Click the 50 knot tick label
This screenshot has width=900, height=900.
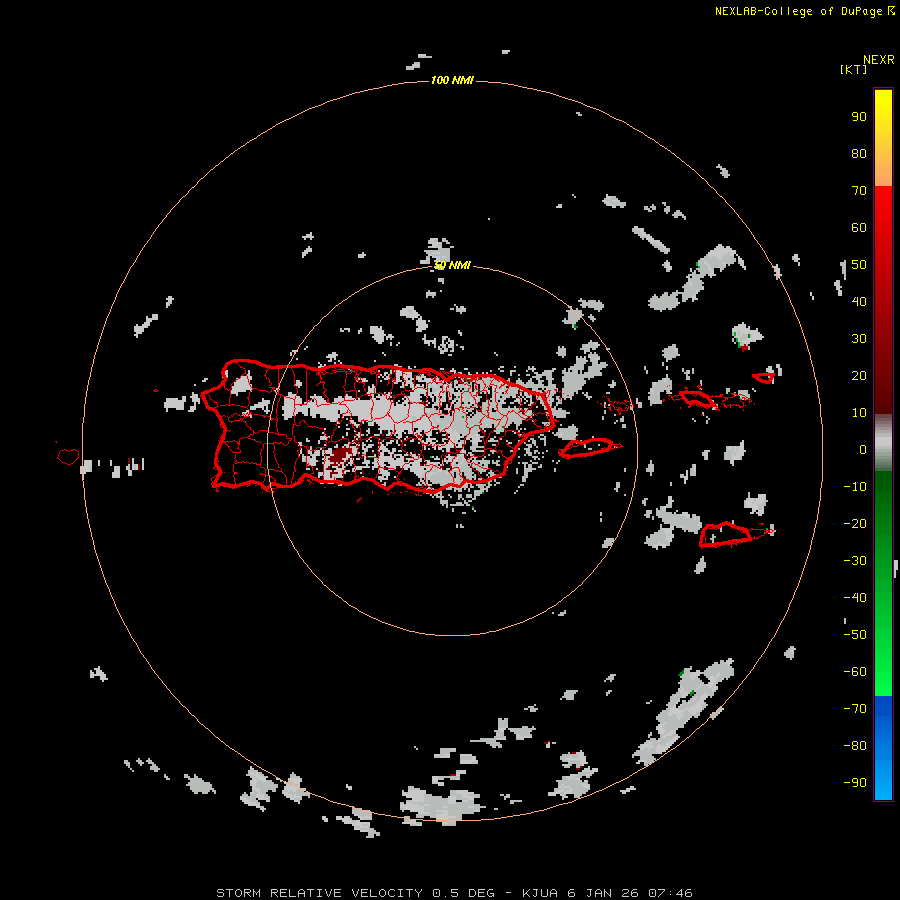tap(859, 265)
